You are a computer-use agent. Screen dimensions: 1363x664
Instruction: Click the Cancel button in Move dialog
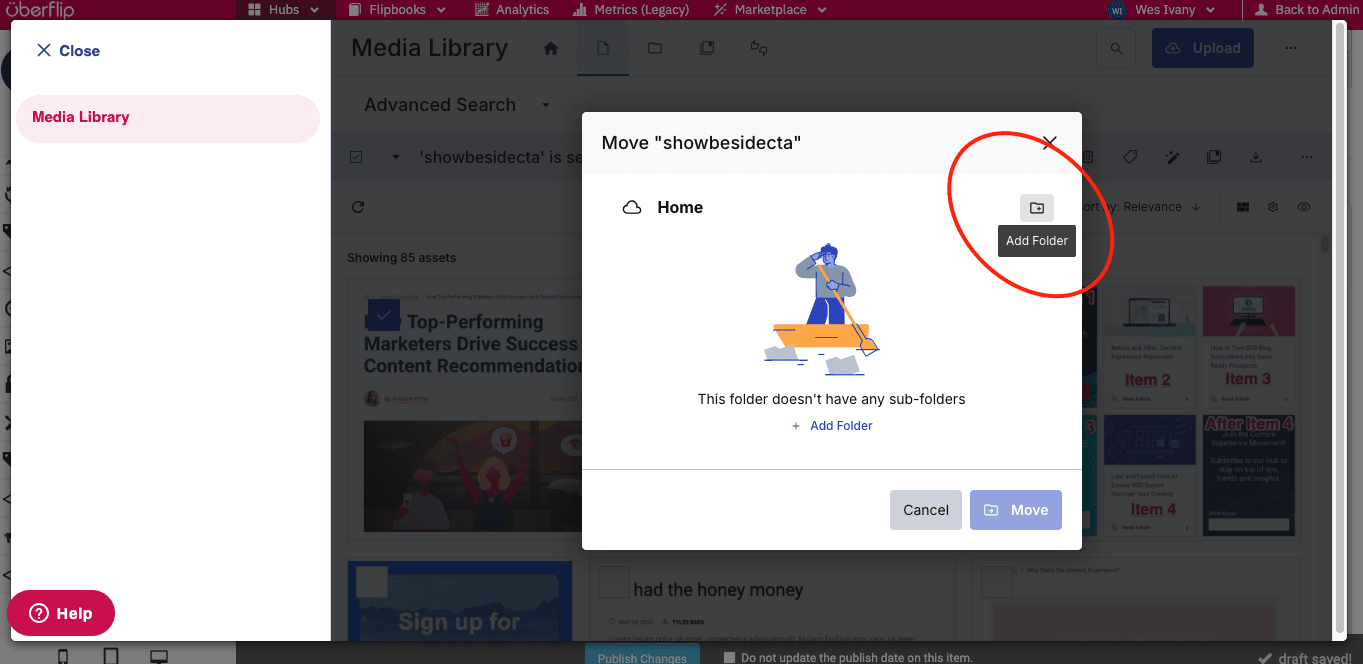tap(926, 510)
